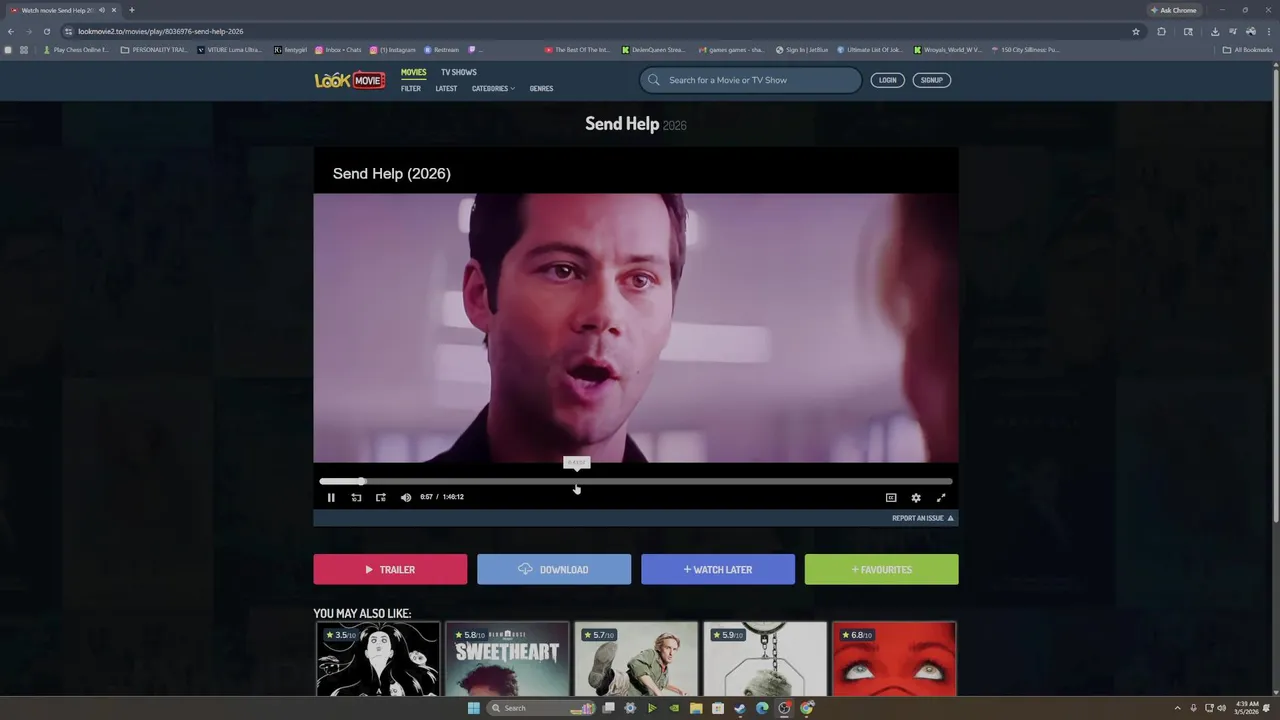Click the Chrome address bar URL
1280x720 pixels.
click(161, 31)
